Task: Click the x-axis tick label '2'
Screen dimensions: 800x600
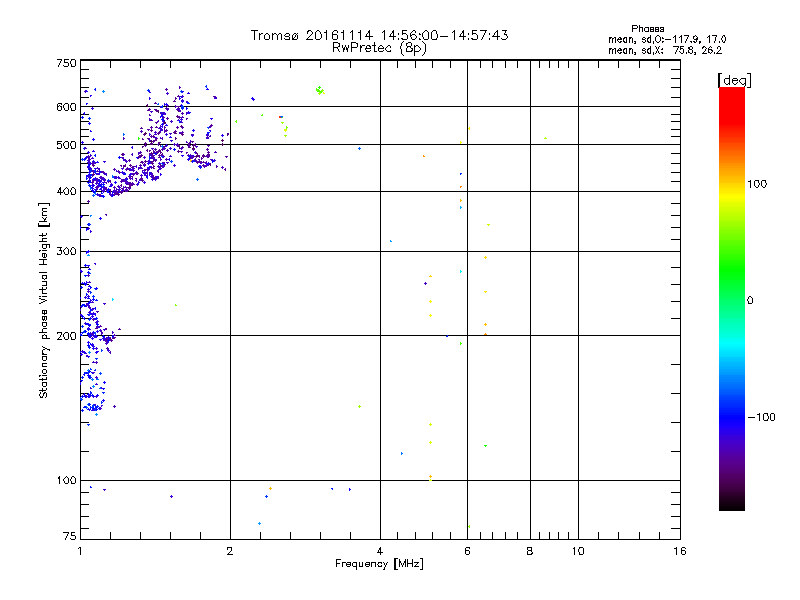Action: [x=230, y=551]
